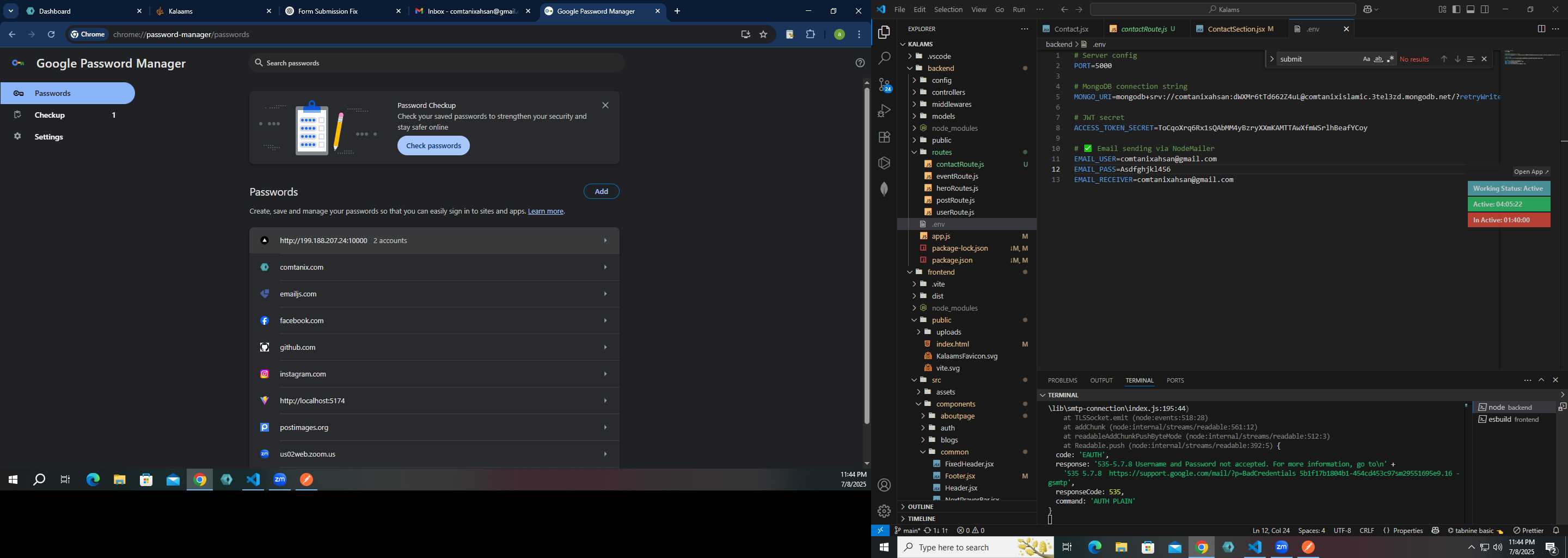
Task: Open Settings in Password Manager sidebar
Action: point(68,137)
